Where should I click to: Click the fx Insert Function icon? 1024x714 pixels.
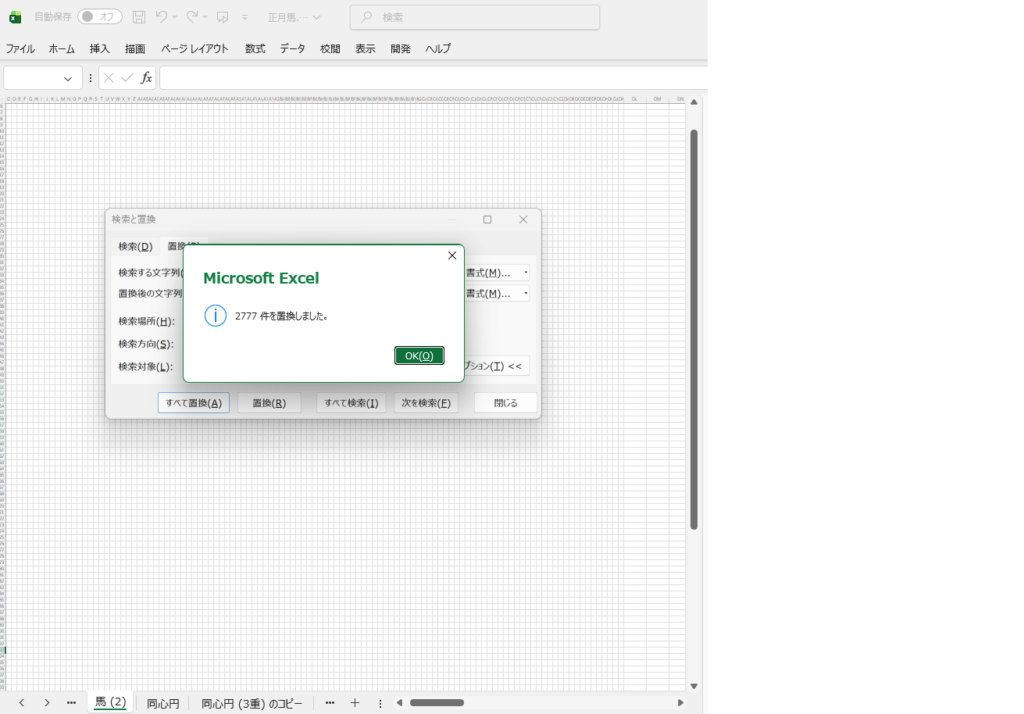tap(146, 78)
